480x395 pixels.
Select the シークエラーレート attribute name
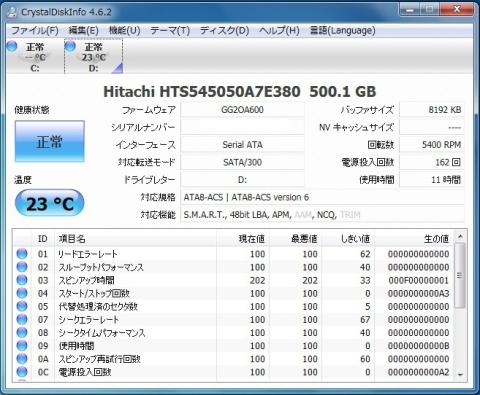[88, 320]
